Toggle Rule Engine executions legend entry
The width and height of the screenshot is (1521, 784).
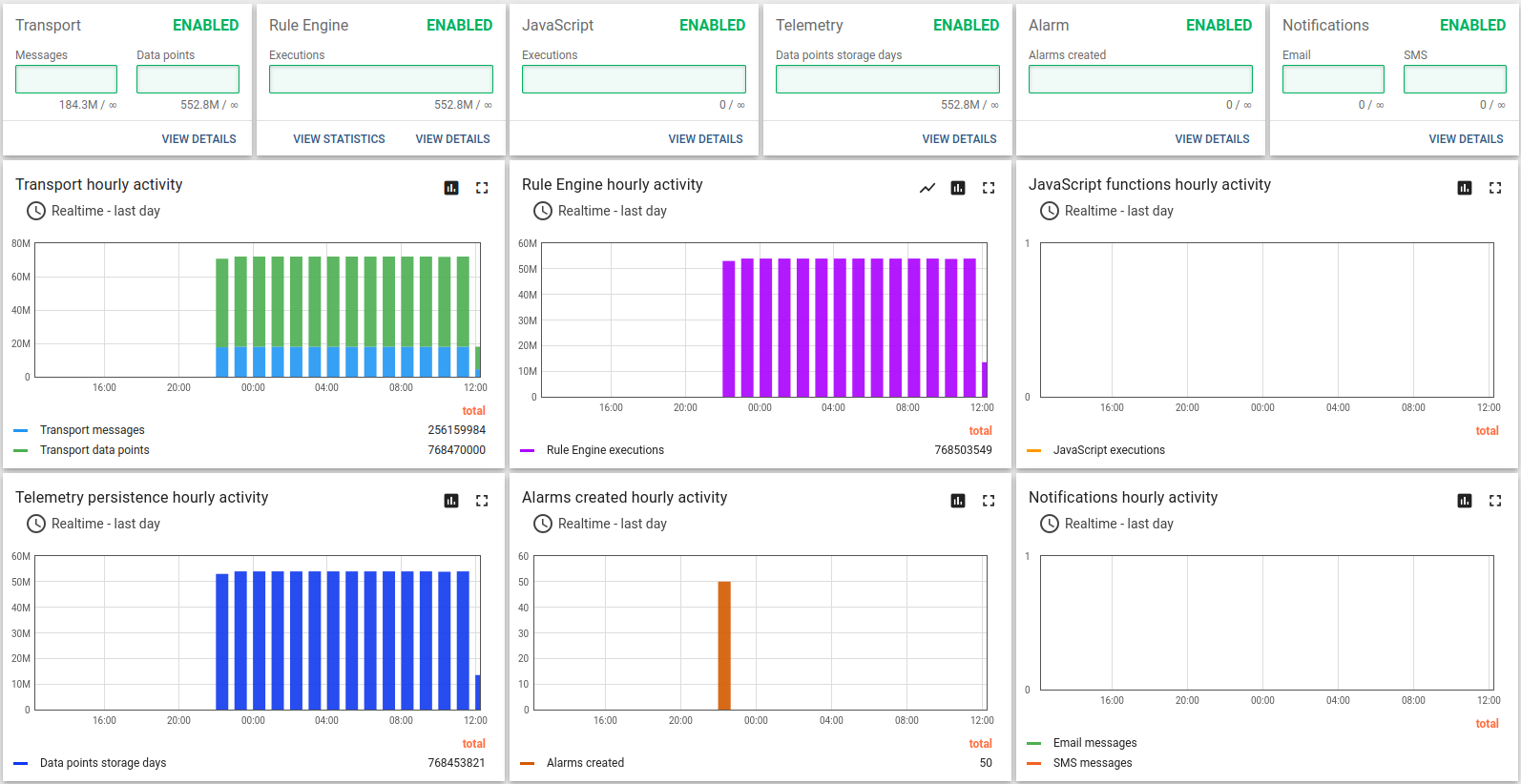click(x=604, y=450)
